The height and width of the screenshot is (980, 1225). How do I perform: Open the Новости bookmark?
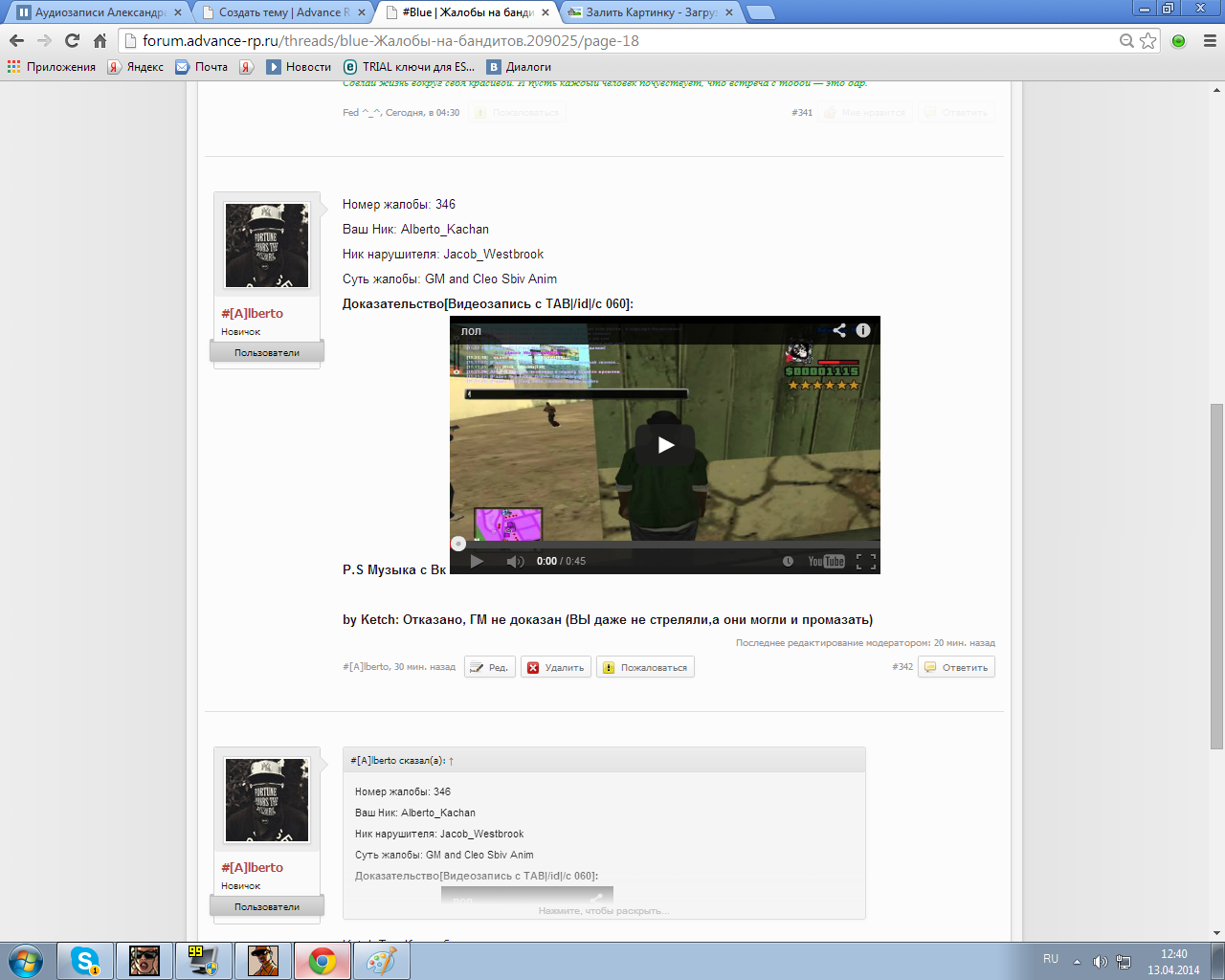299,67
